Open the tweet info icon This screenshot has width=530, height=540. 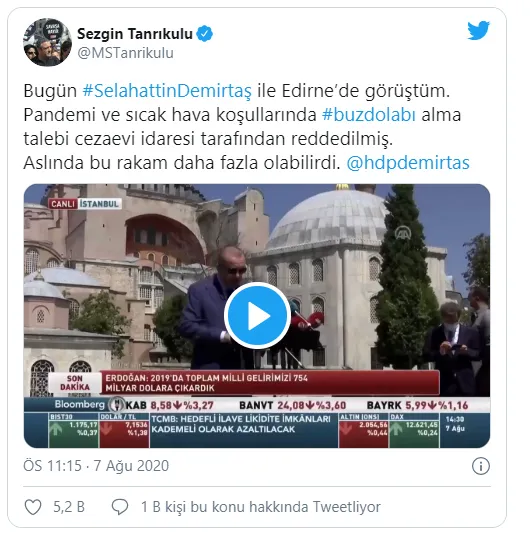[480, 466]
